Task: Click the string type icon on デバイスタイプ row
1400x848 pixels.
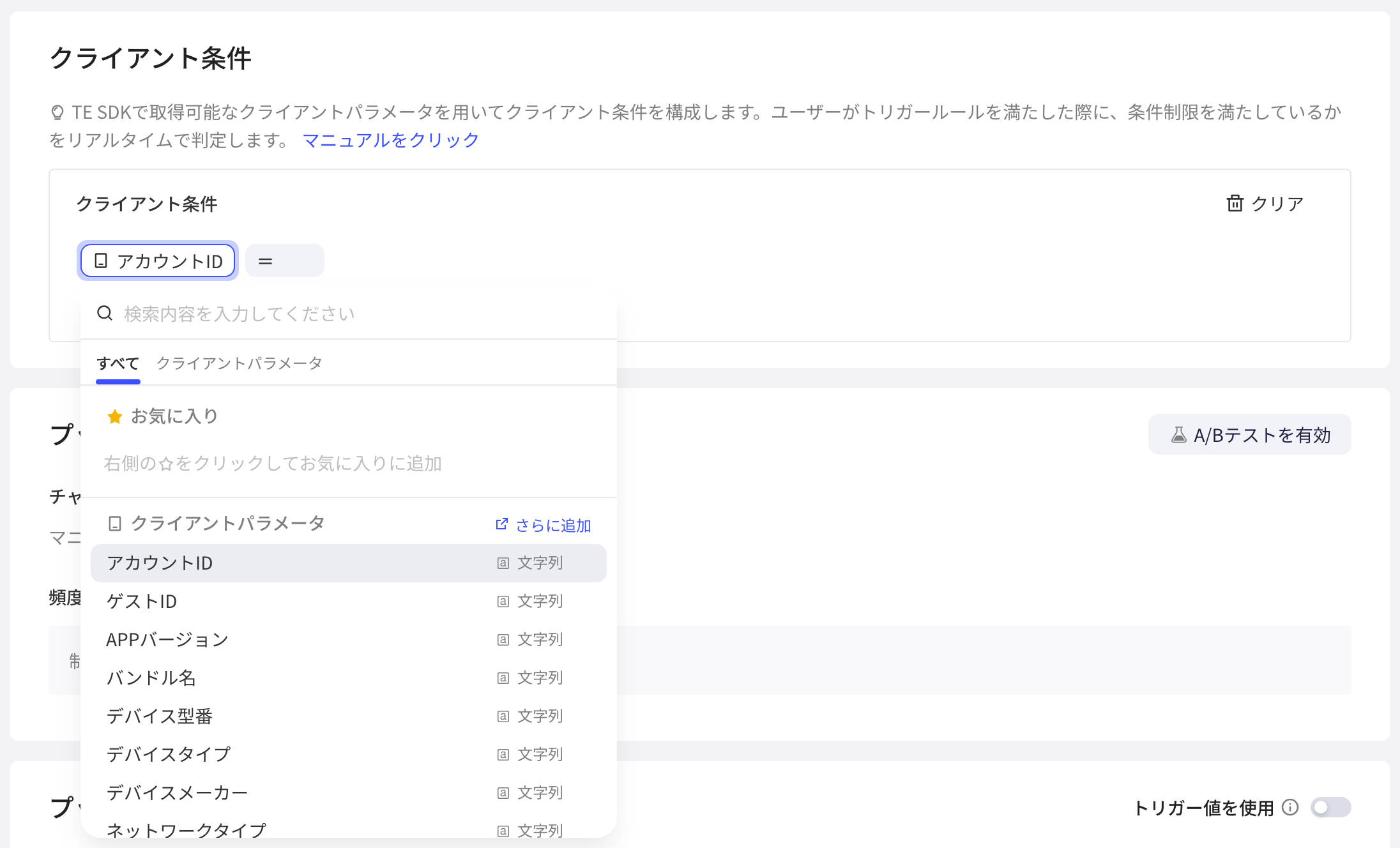Action: [503, 755]
